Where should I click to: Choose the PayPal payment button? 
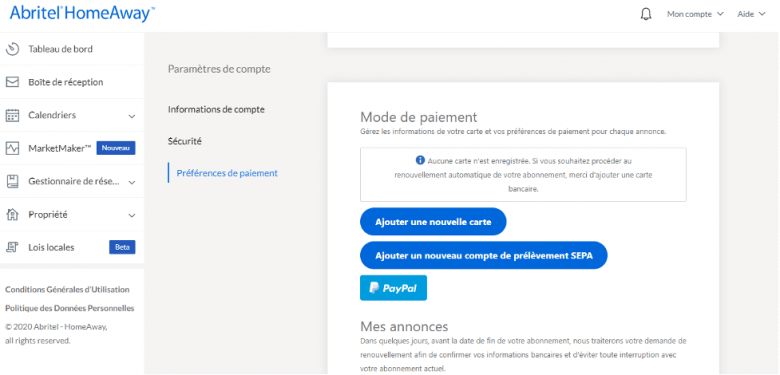[393, 288]
